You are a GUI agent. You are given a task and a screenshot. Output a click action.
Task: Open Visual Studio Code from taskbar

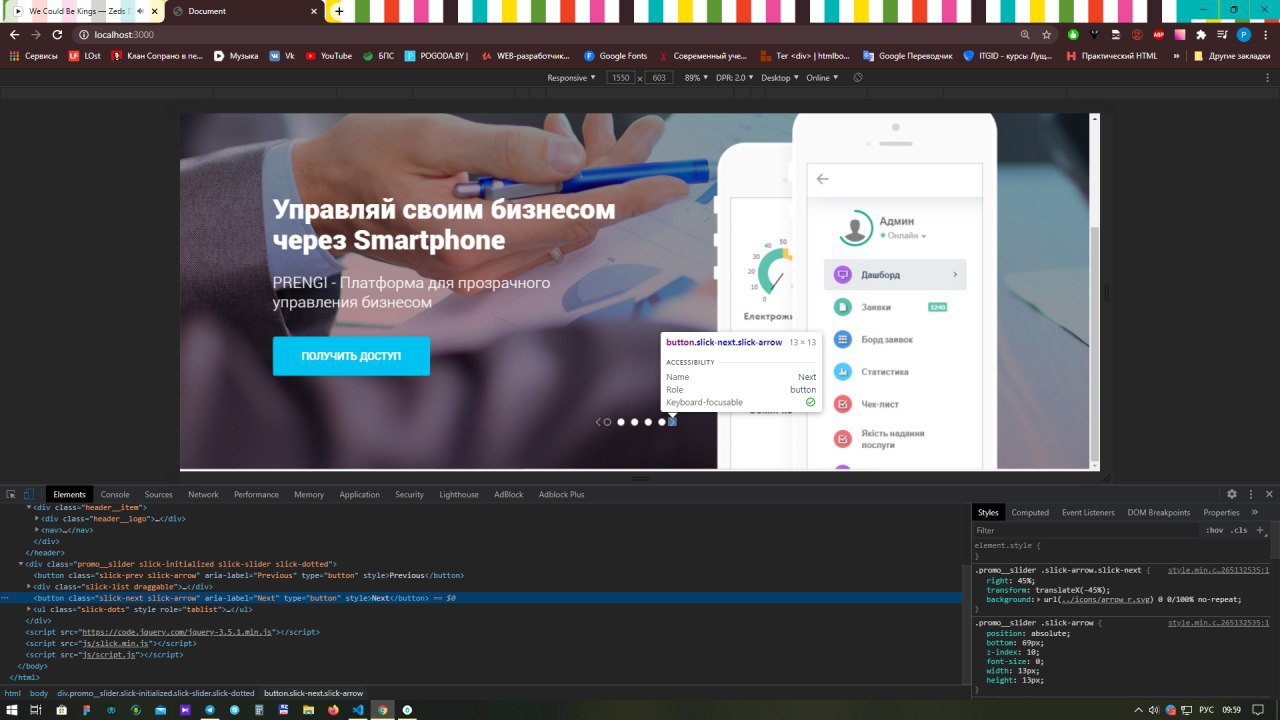(357, 710)
